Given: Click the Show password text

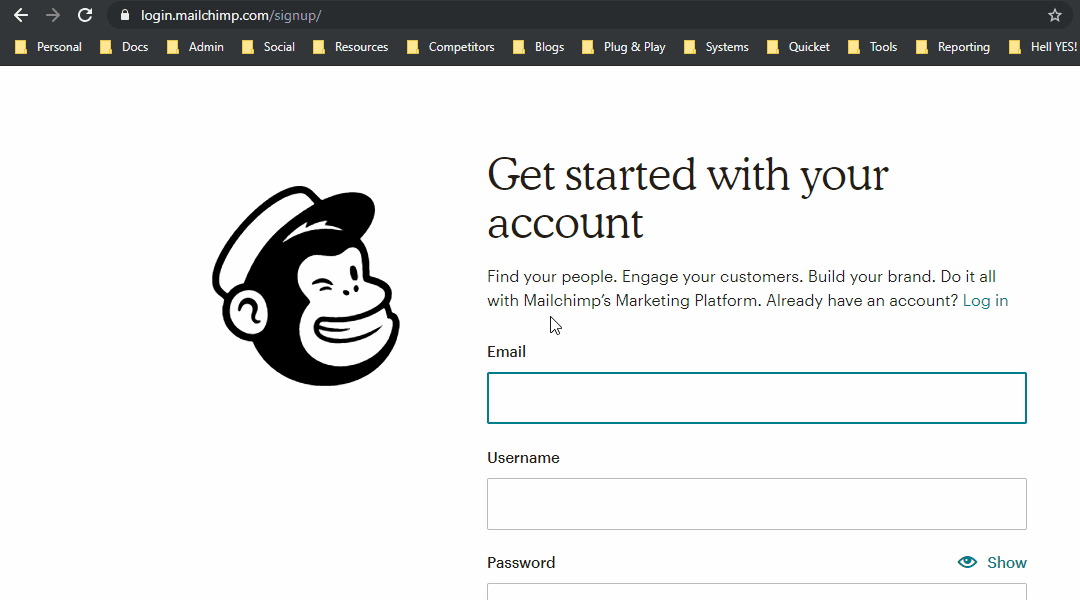Looking at the screenshot, I should pyautogui.click(x=1006, y=563).
